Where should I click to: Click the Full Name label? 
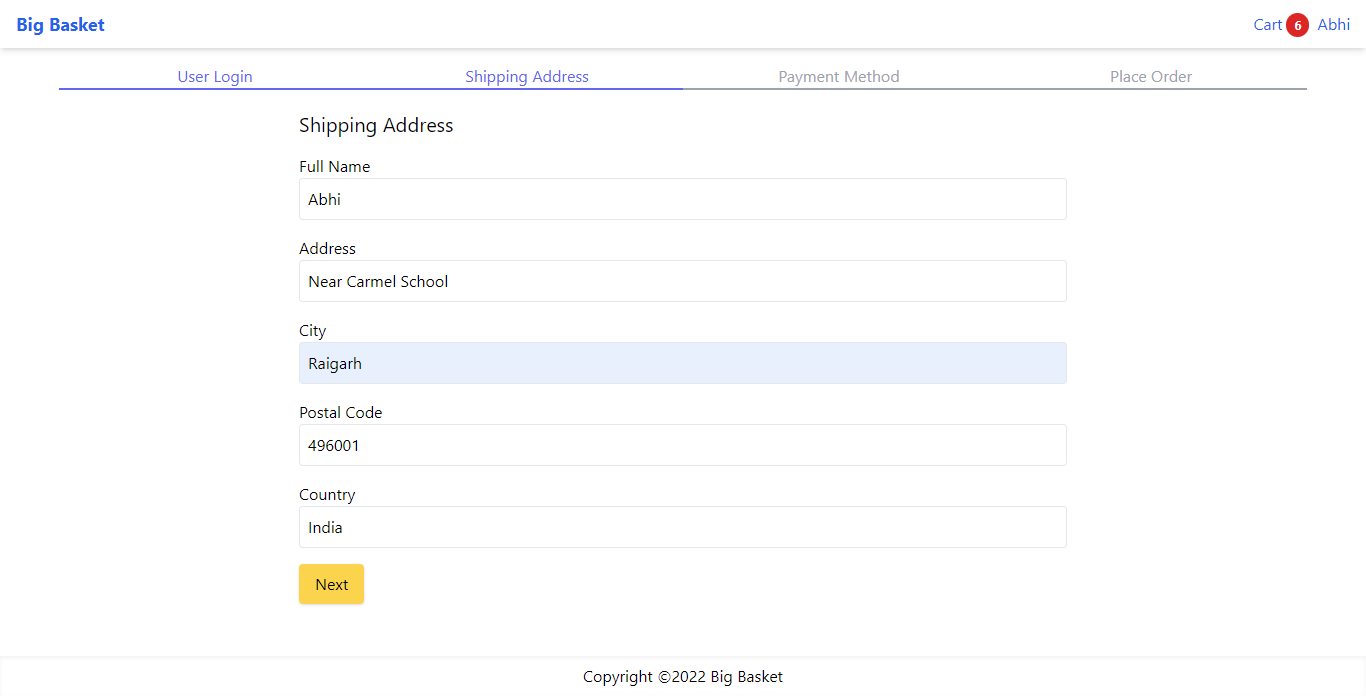point(334,167)
